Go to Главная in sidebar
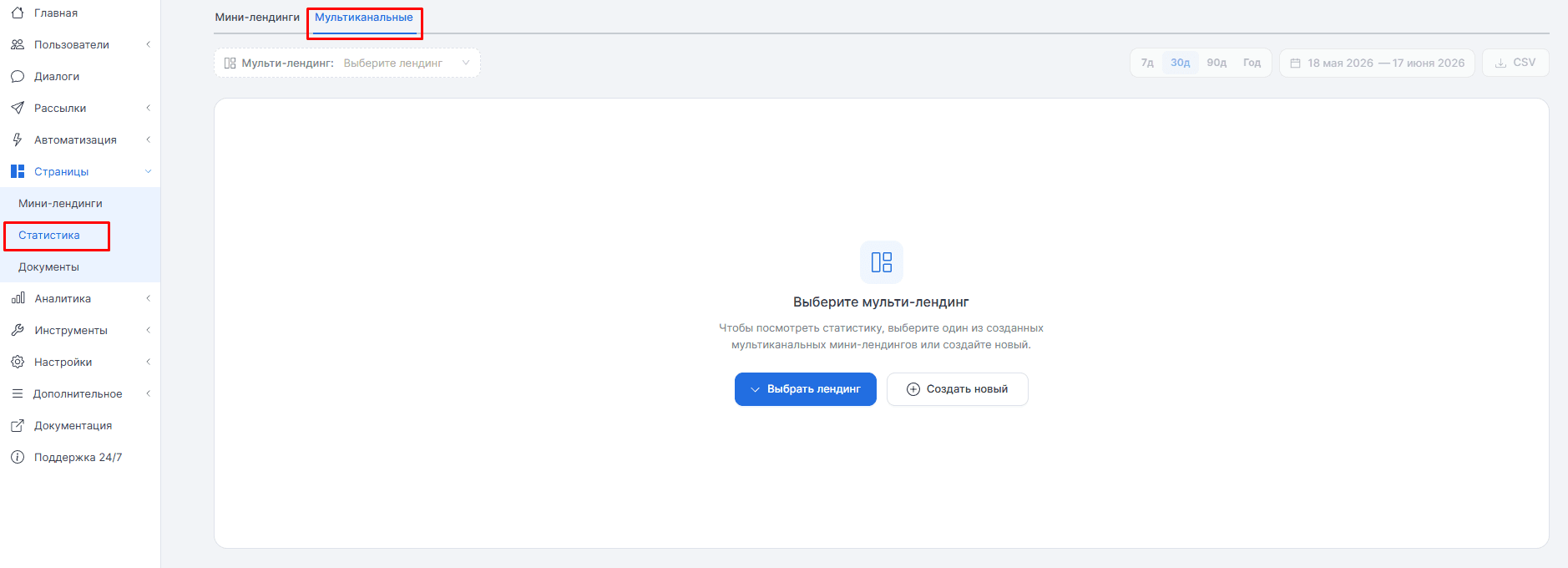This screenshot has height=568, width=1568. click(x=56, y=13)
